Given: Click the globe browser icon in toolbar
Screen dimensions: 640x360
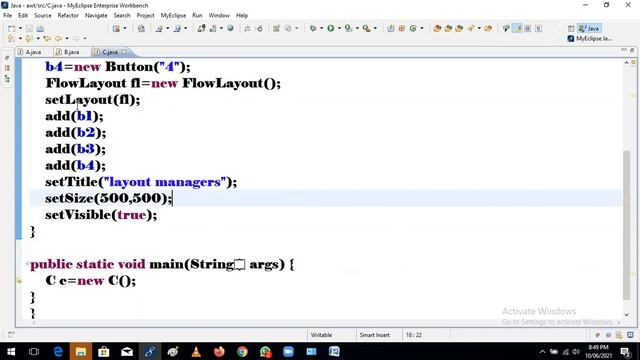Looking at the screenshot, I should pyautogui.click(x=230, y=28).
